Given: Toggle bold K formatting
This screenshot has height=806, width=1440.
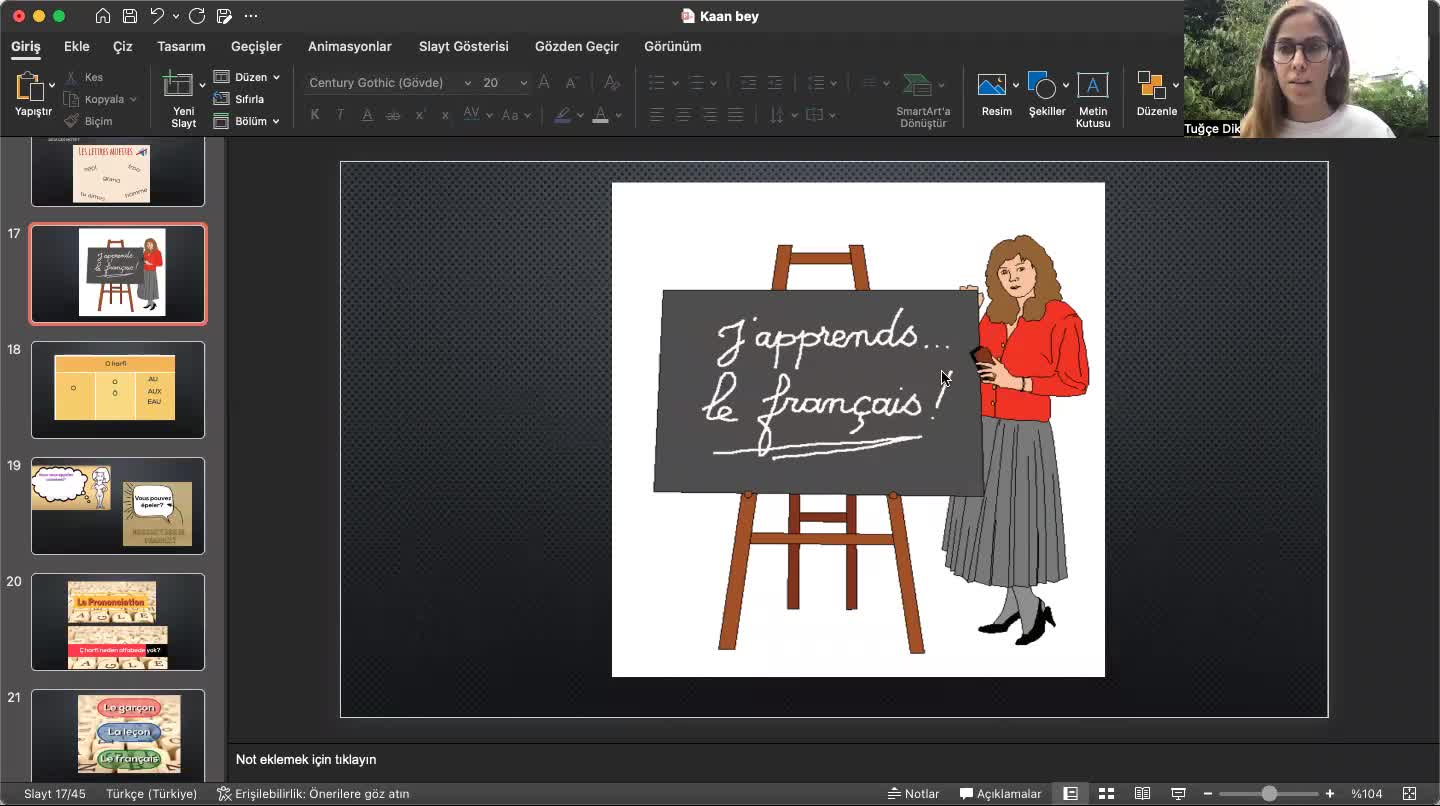Looking at the screenshot, I should 315,115.
